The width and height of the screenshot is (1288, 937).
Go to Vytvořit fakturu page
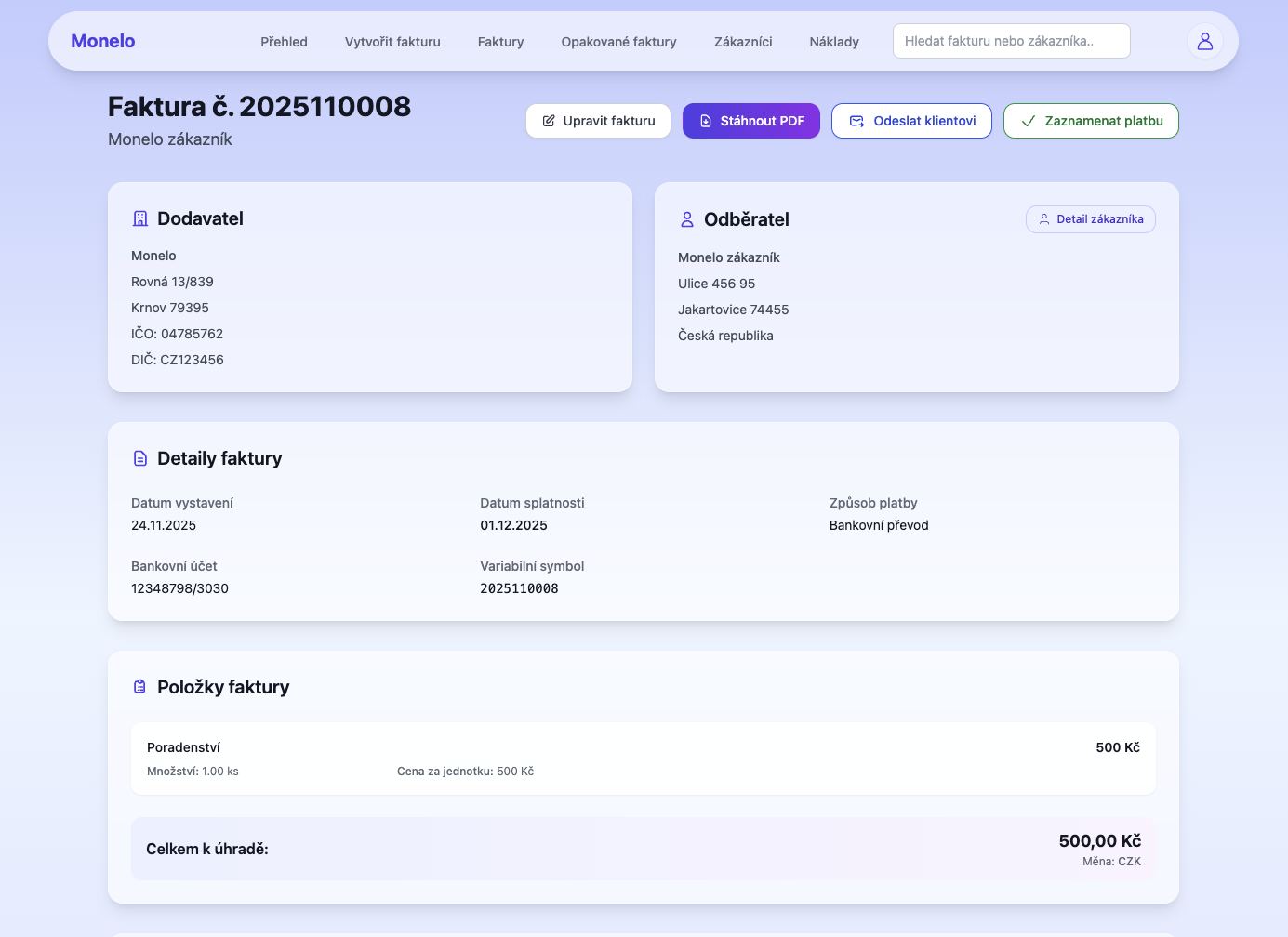click(392, 42)
